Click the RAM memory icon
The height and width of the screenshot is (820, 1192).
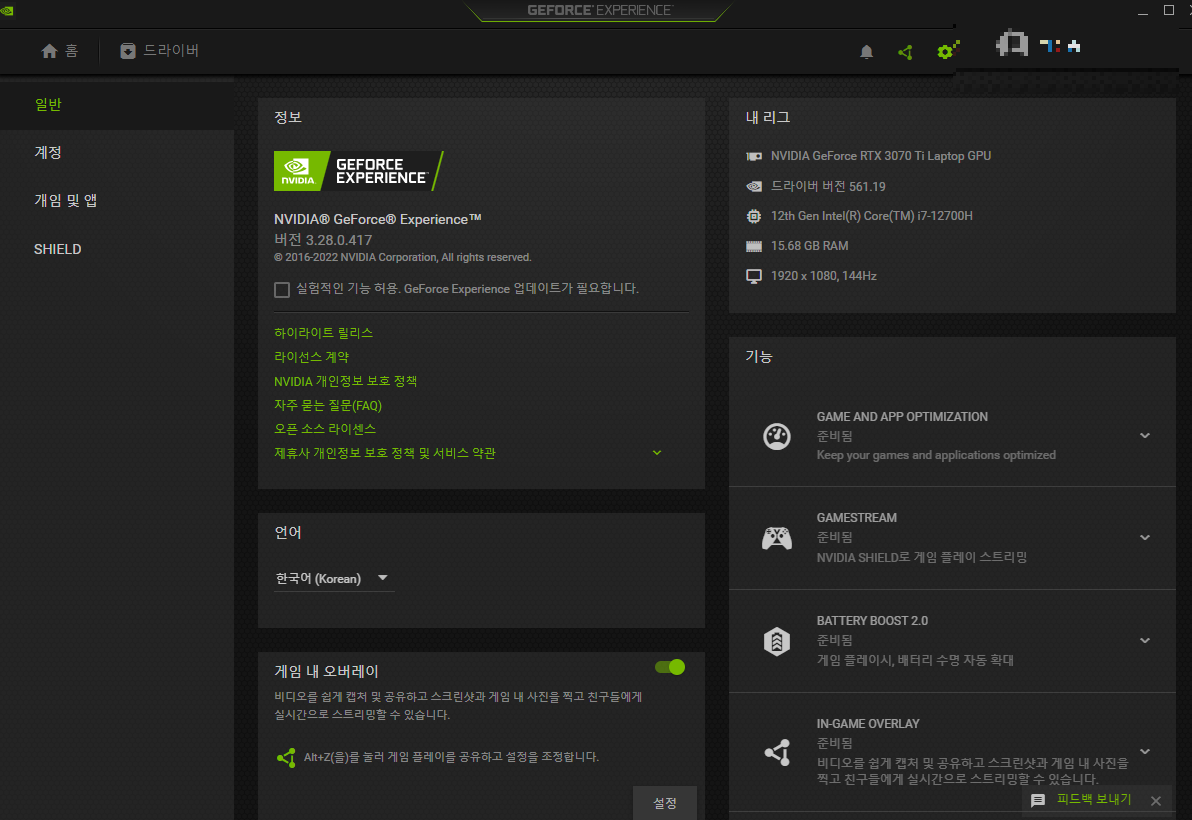click(753, 246)
